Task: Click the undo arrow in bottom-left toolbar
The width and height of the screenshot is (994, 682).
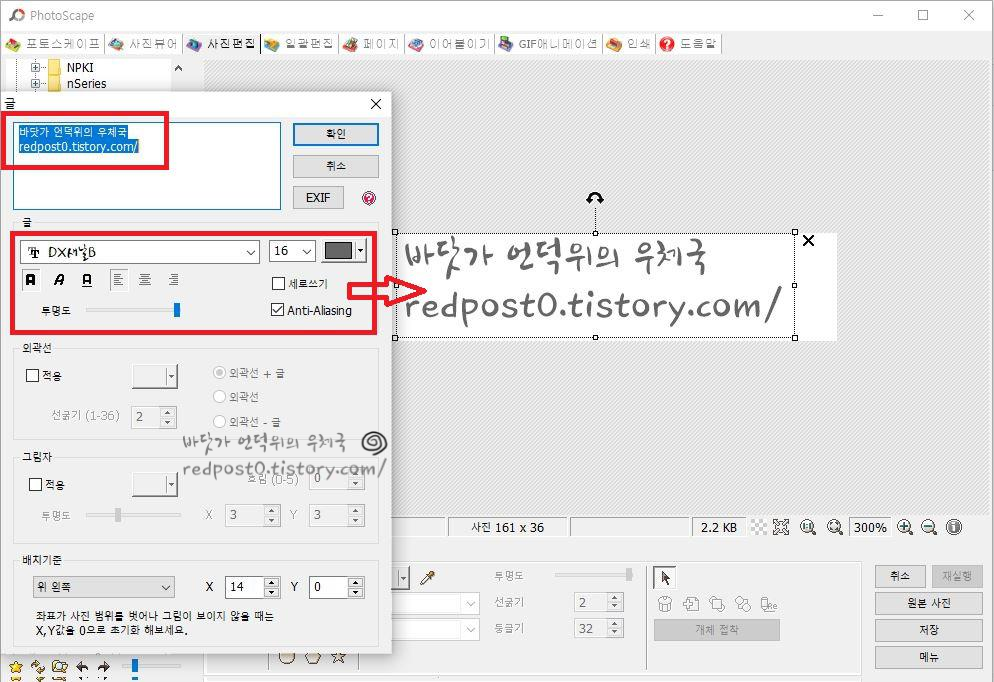Action: pyautogui.click(x=82, y=667)
